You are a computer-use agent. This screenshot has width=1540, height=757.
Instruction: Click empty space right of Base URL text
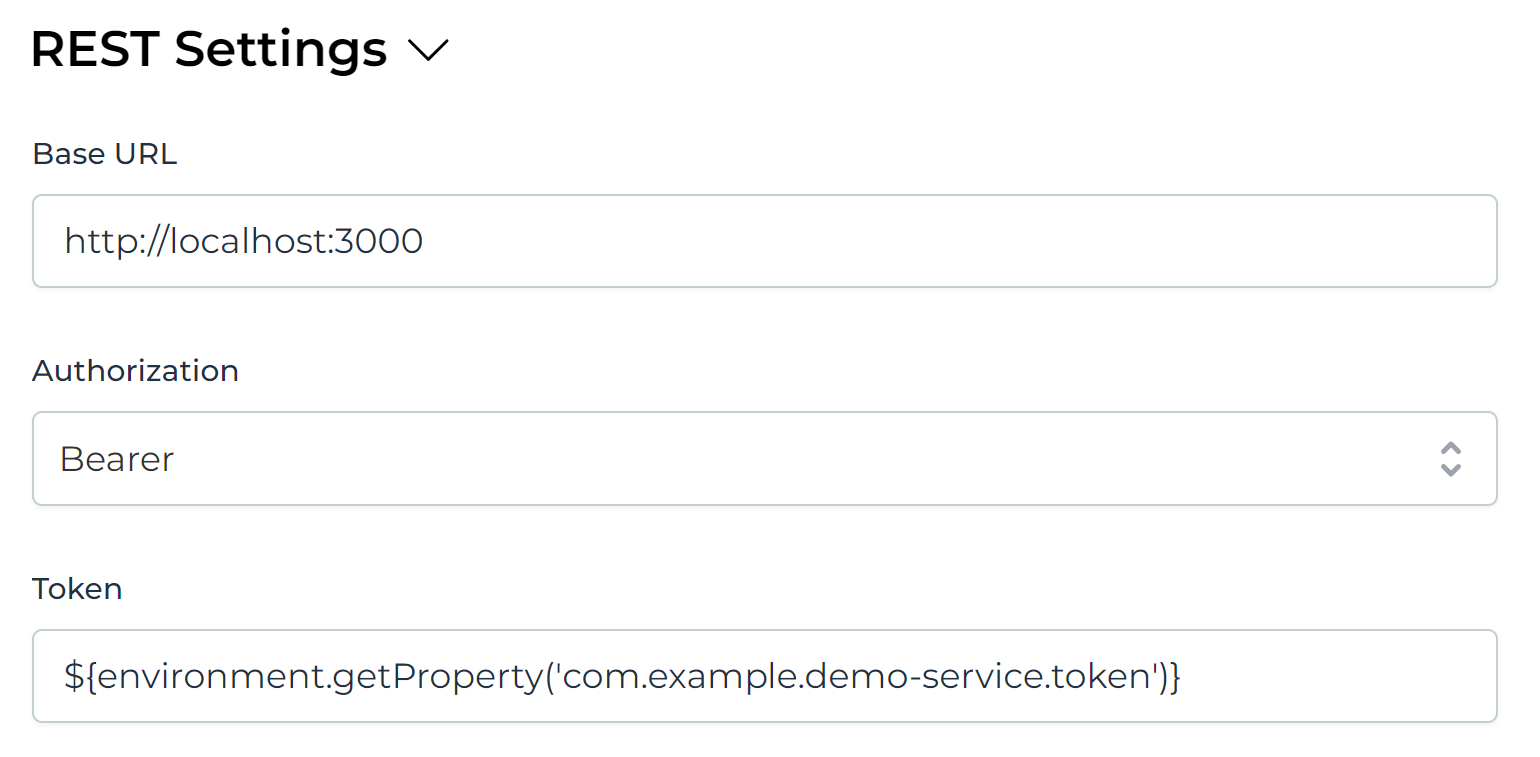(950, 241)
